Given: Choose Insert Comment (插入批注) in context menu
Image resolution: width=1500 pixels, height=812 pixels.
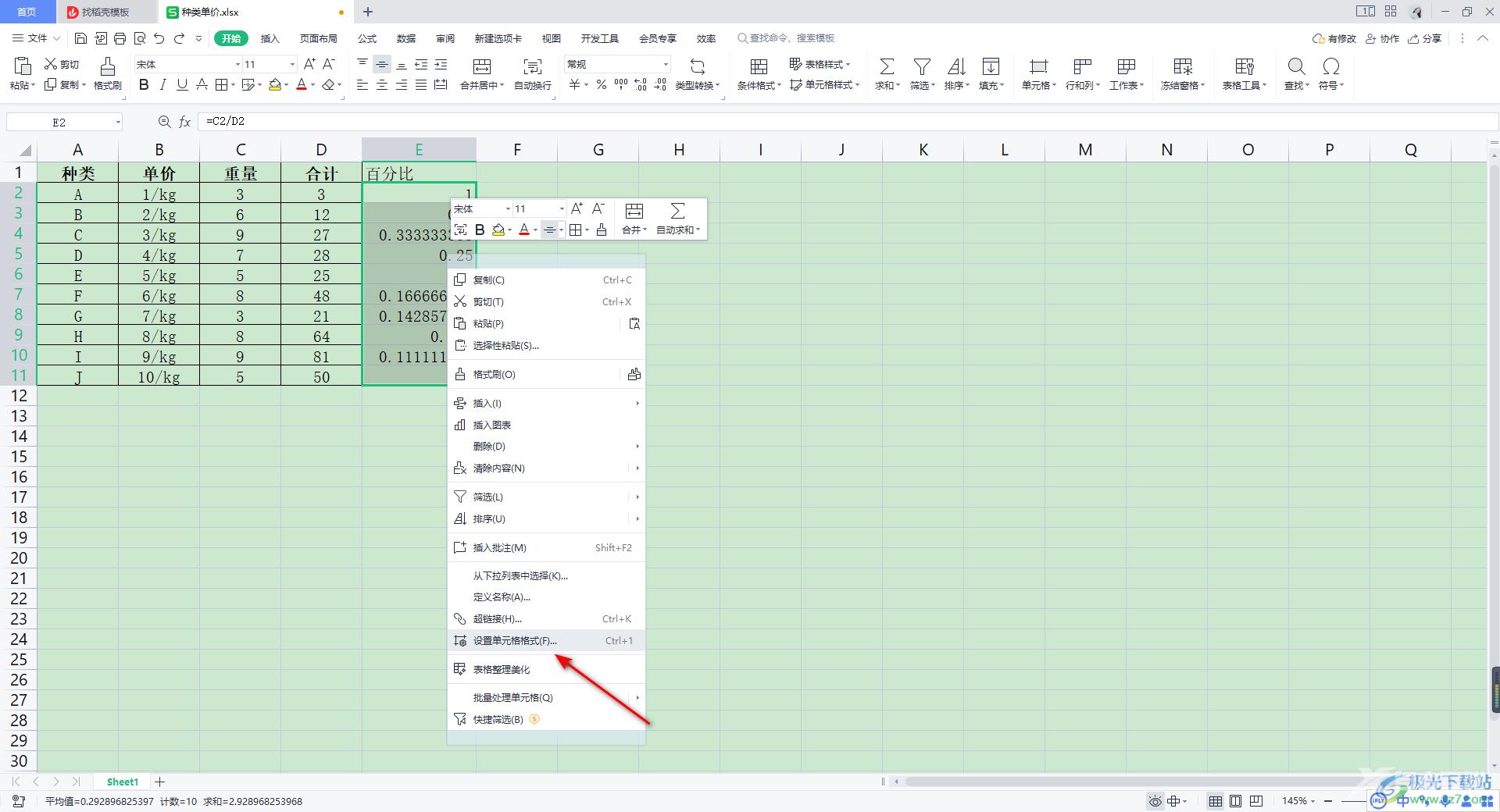Looking at the screenshot, I should pyautogui.click(x=546, y=547).
